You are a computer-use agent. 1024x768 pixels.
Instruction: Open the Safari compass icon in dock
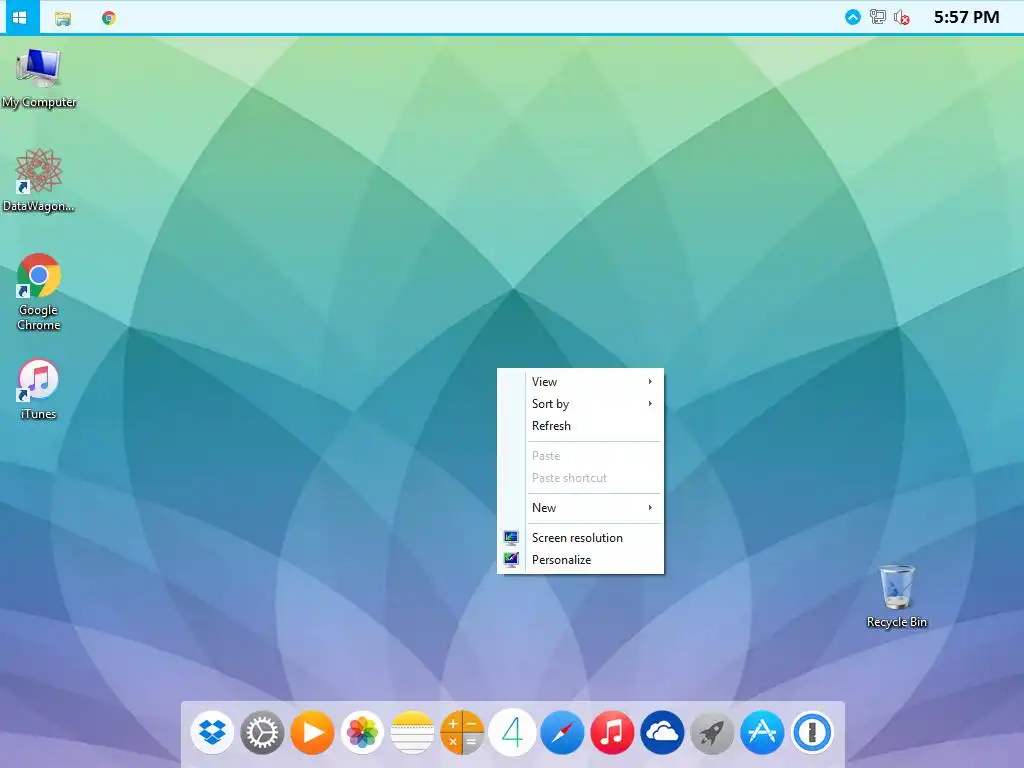[562, 732]
